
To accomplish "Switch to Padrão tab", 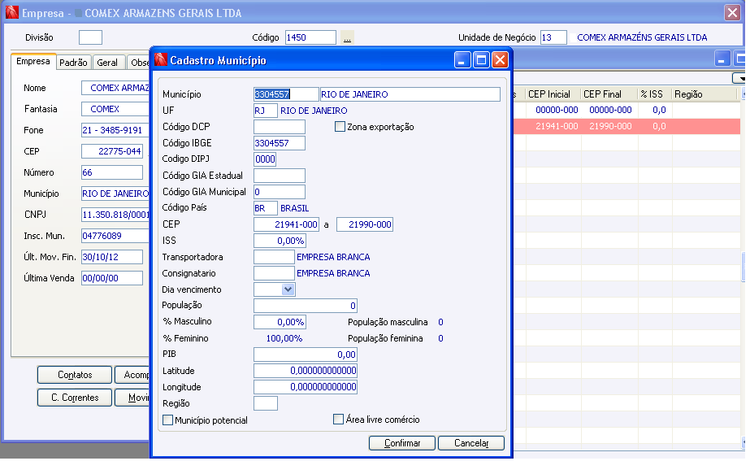I will [x=73, y=63].
